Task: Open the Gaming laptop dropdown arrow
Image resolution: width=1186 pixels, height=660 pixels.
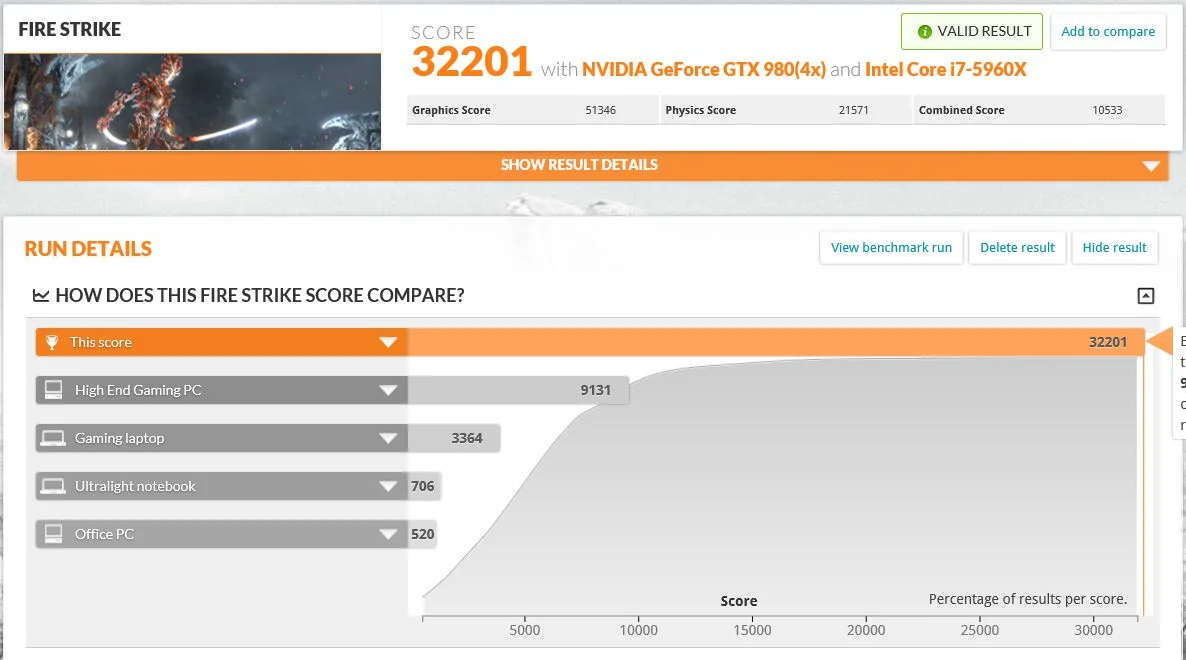Action: point(388,438)
